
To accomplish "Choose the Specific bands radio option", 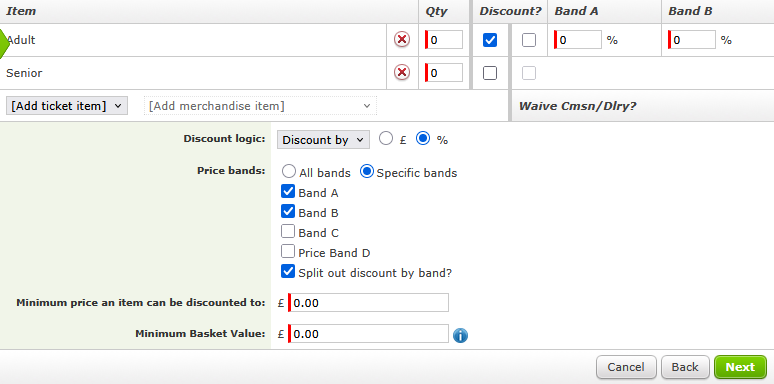I will pyautogui.click(x=367, y=172).
